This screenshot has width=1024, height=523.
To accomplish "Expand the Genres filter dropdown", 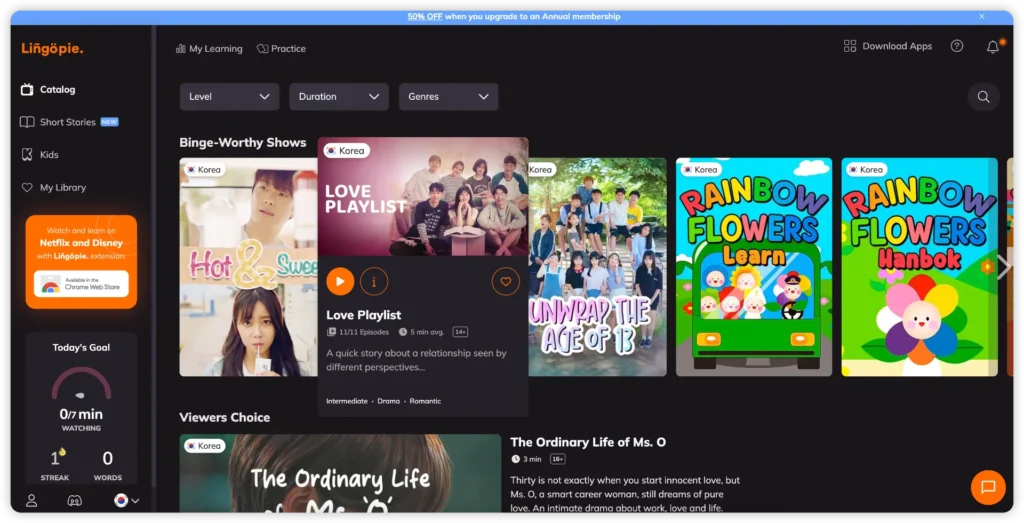I will [449, 97].
